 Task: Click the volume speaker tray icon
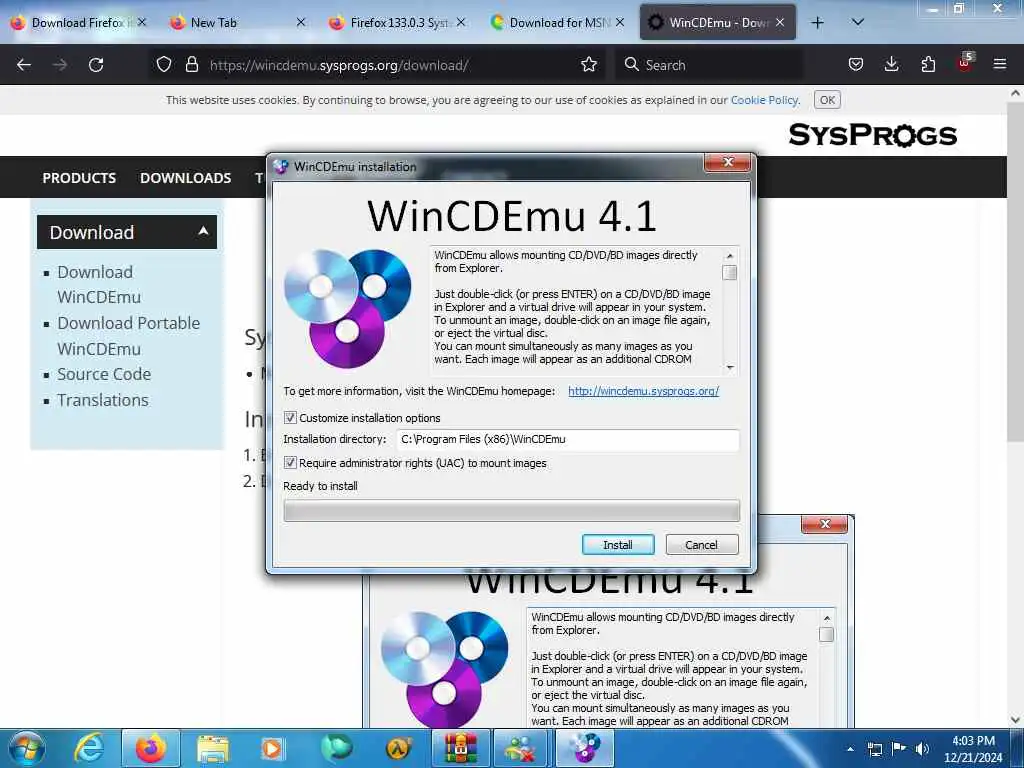pyautogui.click(x=922, y=749)
